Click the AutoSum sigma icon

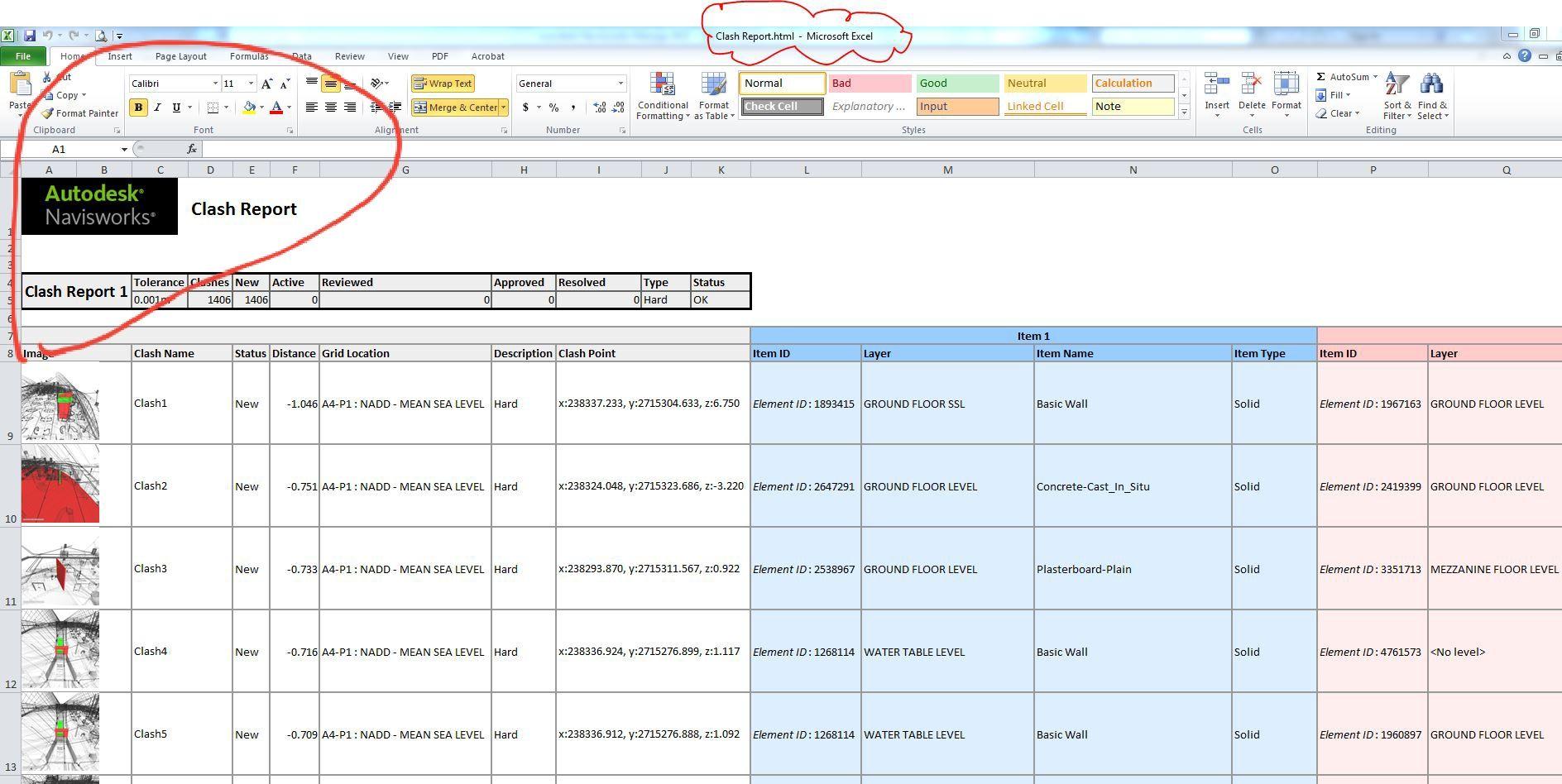click(x=1320, y=77)
